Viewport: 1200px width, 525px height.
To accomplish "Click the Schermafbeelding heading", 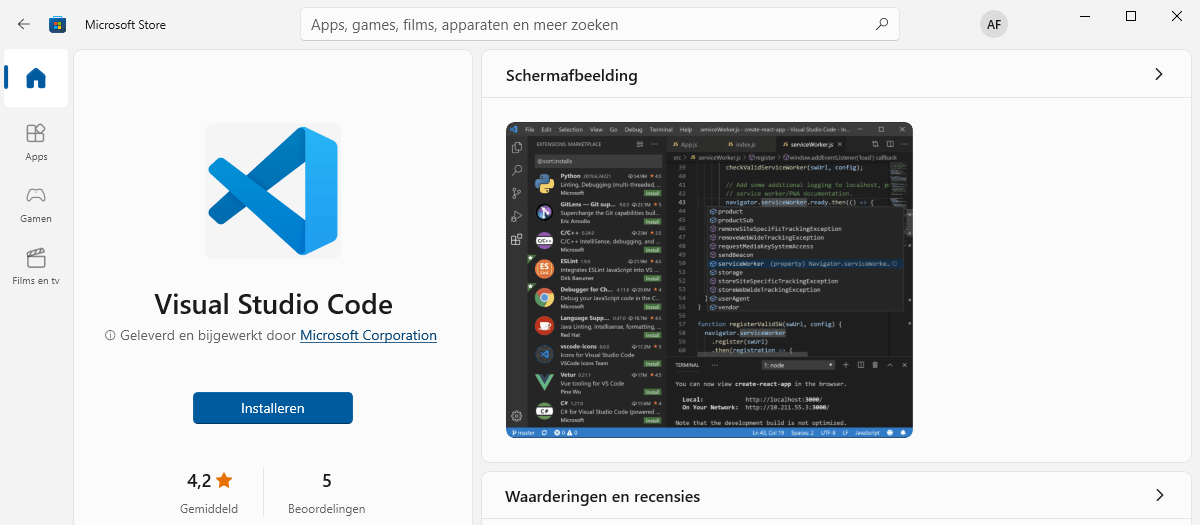I will tap(571, 75).
